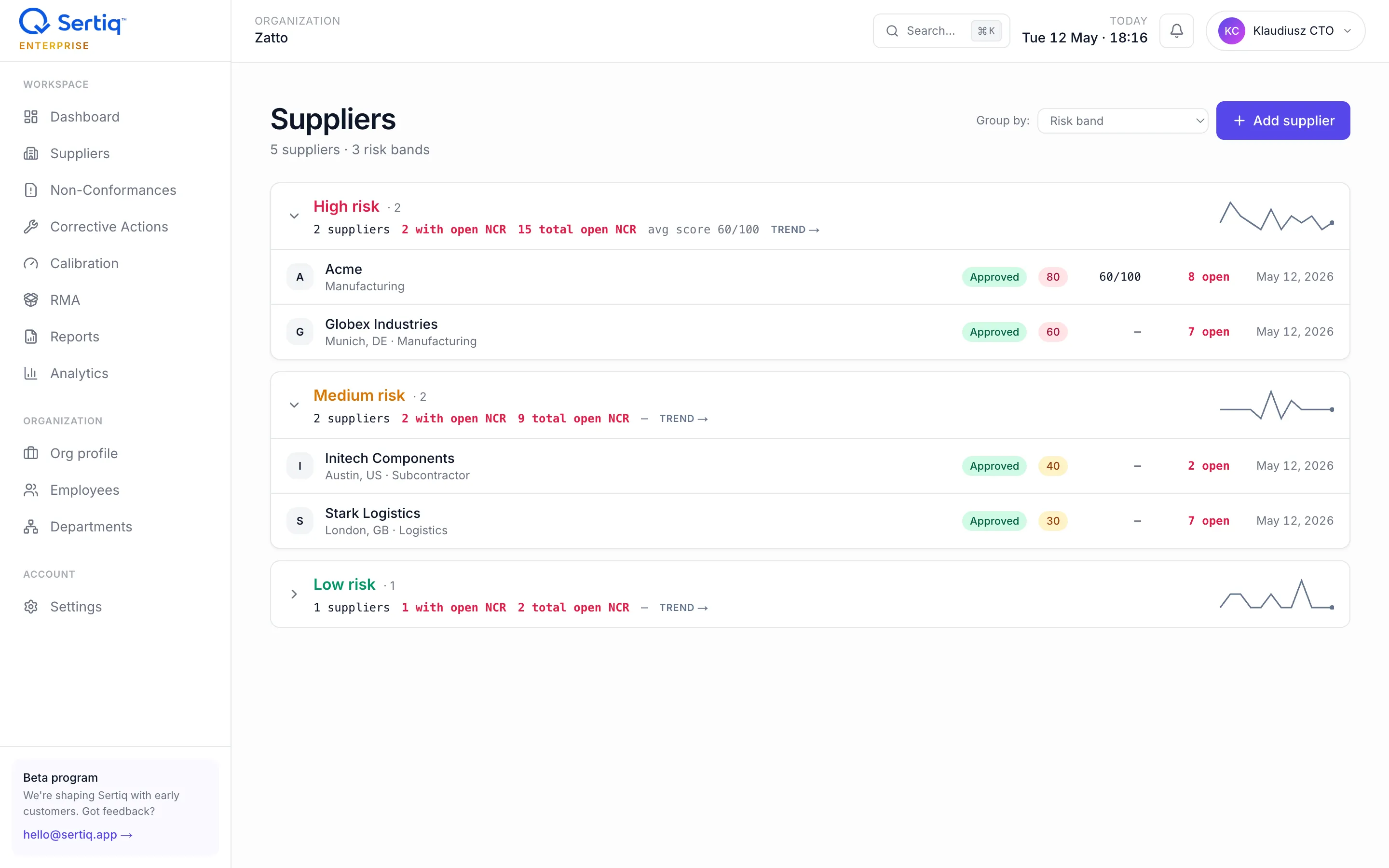Image resolution: width=1389 pixels, height=868 pixels.
Task: Open Initech Components supplier details
Action: pos(810,465)
